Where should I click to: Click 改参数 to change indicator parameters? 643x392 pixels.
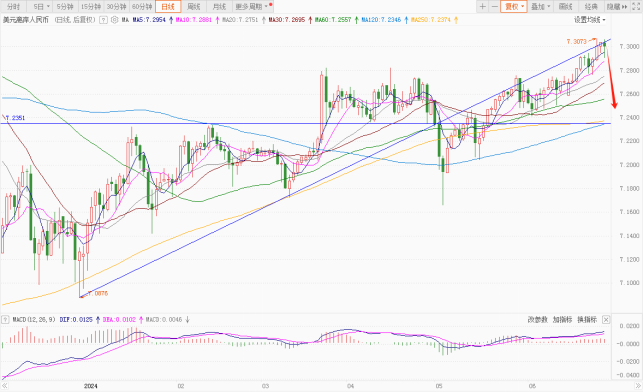(x=538, y=319)
